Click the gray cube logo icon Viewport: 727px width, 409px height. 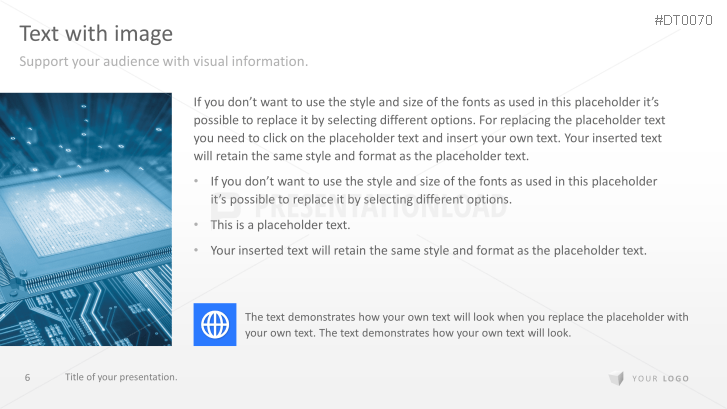coord(616,378)
